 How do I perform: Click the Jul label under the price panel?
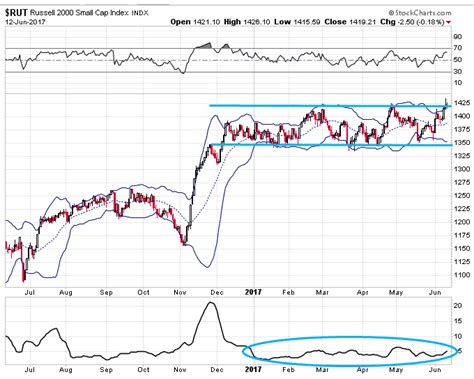click(30, 292)
